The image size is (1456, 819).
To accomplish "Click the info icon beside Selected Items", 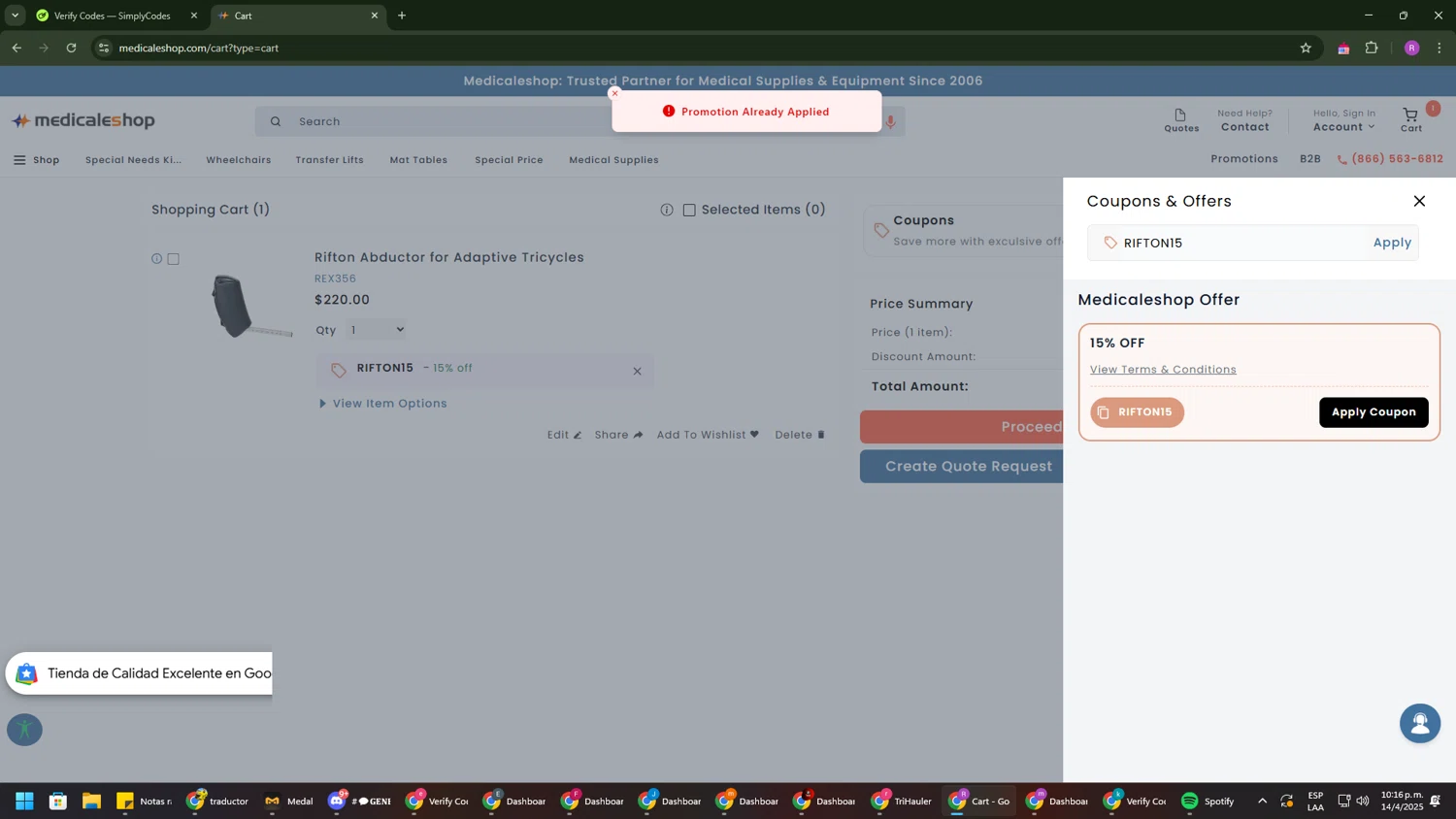I will [667, 210].
